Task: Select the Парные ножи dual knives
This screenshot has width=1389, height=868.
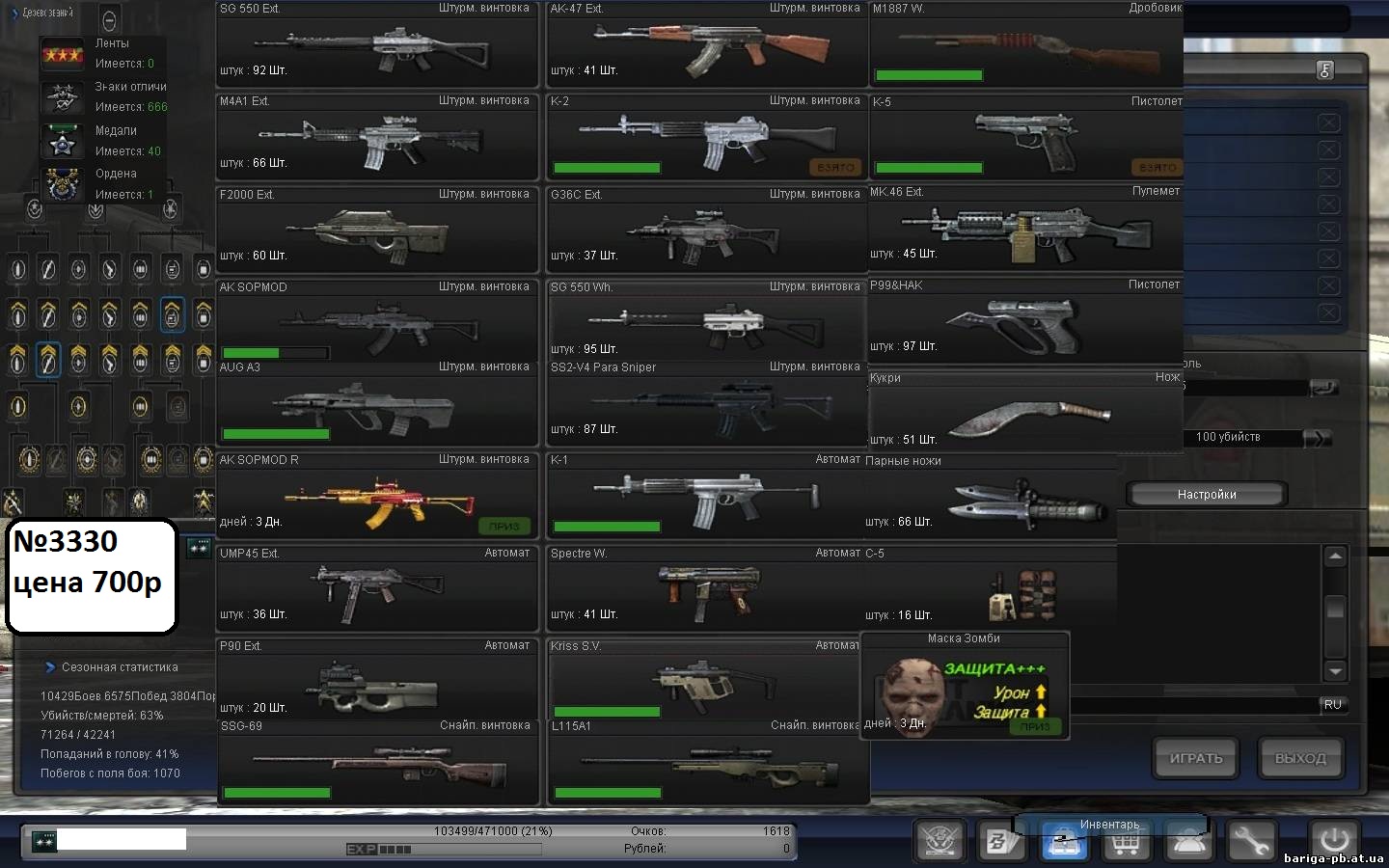Action: point(990,497)
